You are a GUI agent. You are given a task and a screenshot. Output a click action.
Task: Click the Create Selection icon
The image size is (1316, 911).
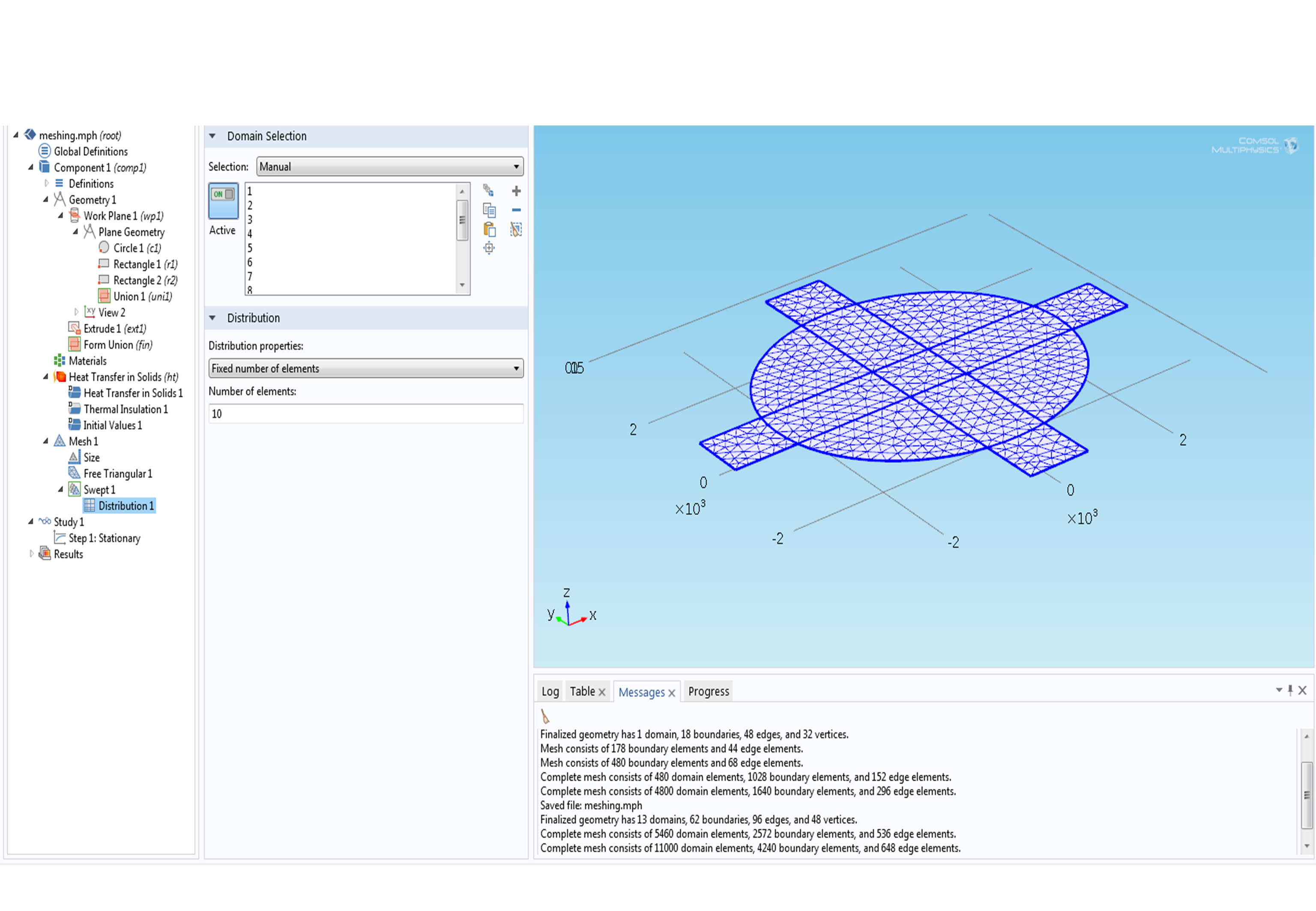click(488, 190)
